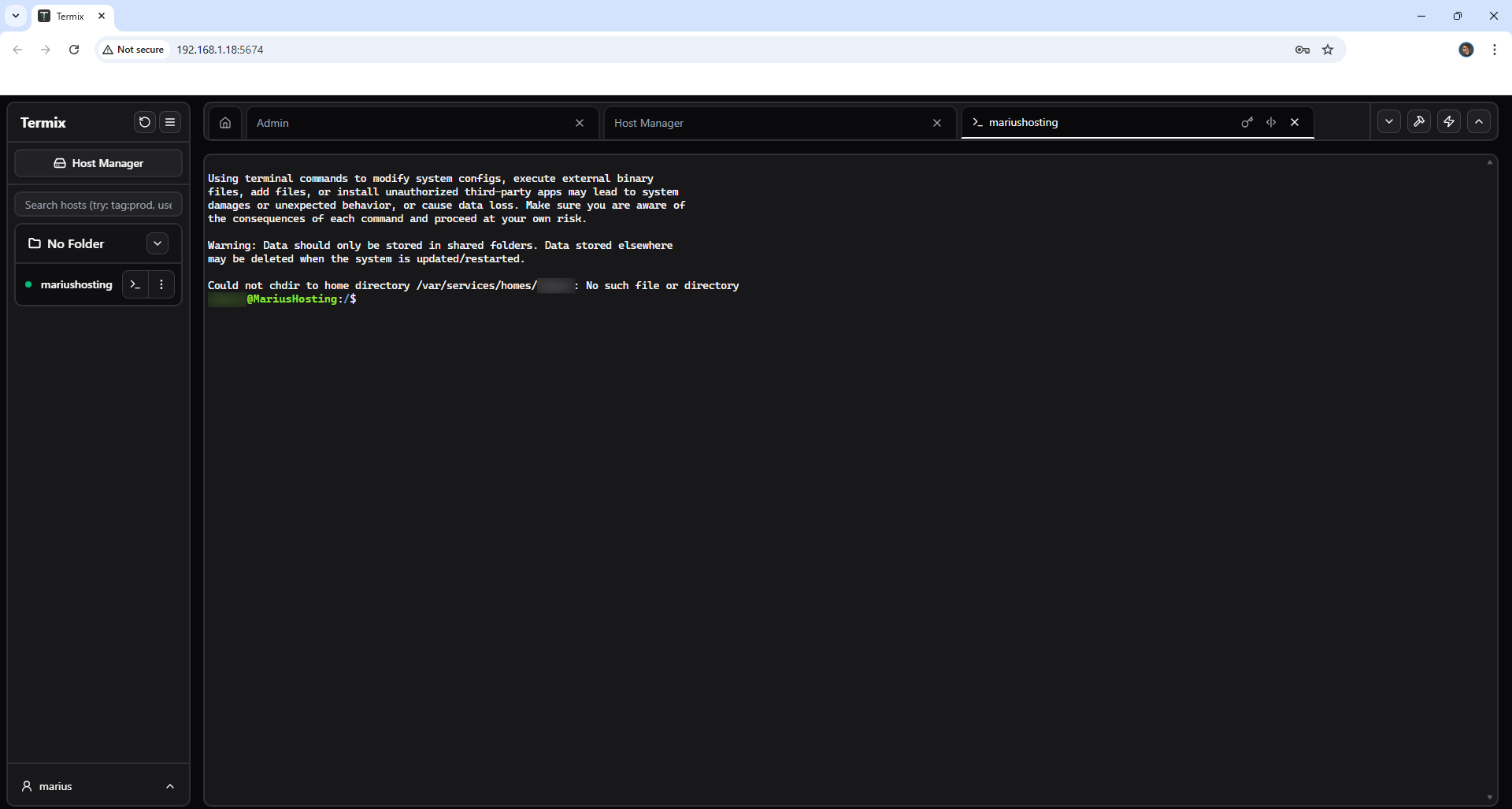Open quick connect with the lightning bolt icon

(x=1449, y=121)
